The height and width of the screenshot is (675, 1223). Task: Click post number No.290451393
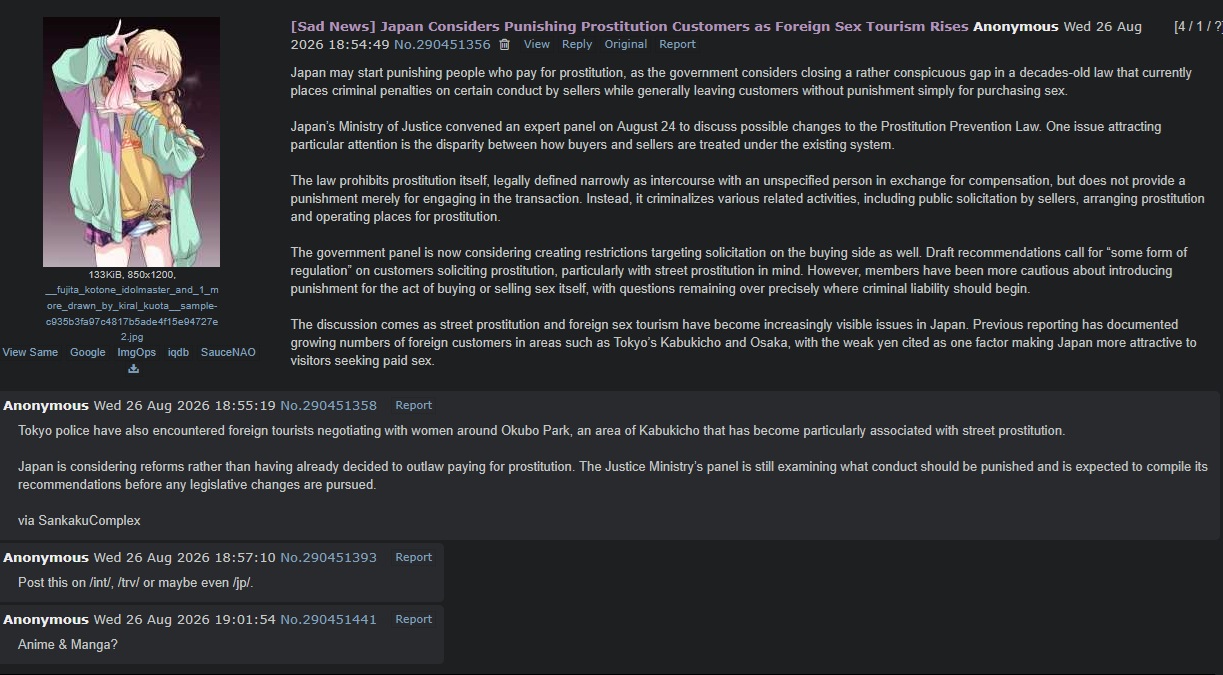click(328, 557)
